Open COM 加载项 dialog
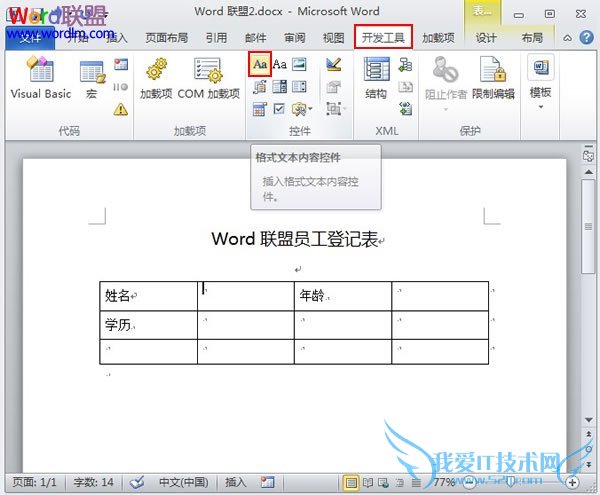 [x=209, y=78]
